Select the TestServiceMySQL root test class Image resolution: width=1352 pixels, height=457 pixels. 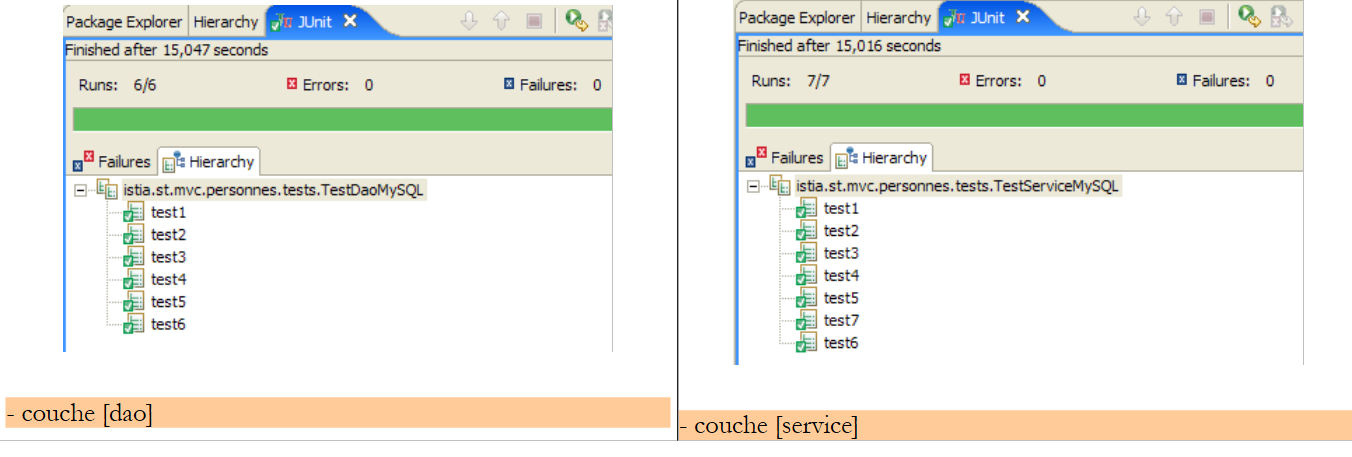957,186
